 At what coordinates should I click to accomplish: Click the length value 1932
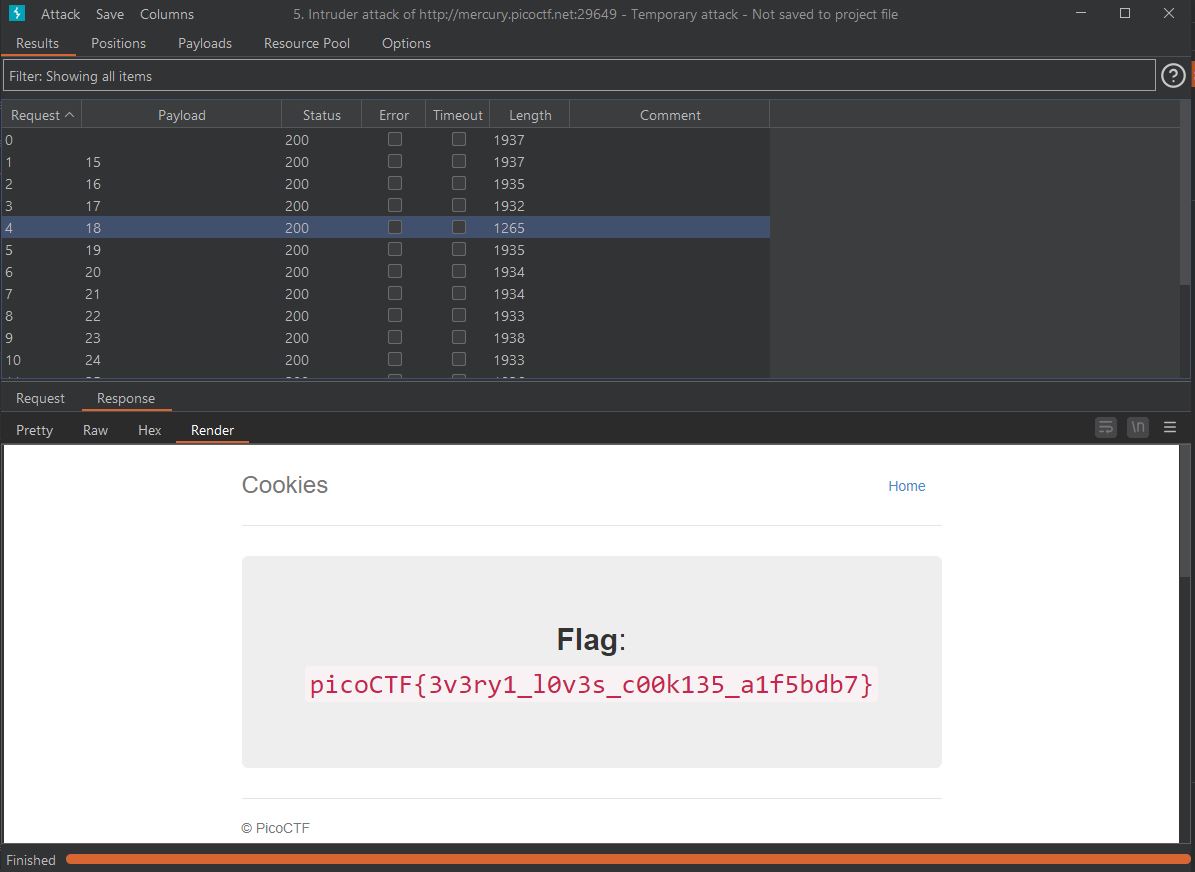pos(509,206)
